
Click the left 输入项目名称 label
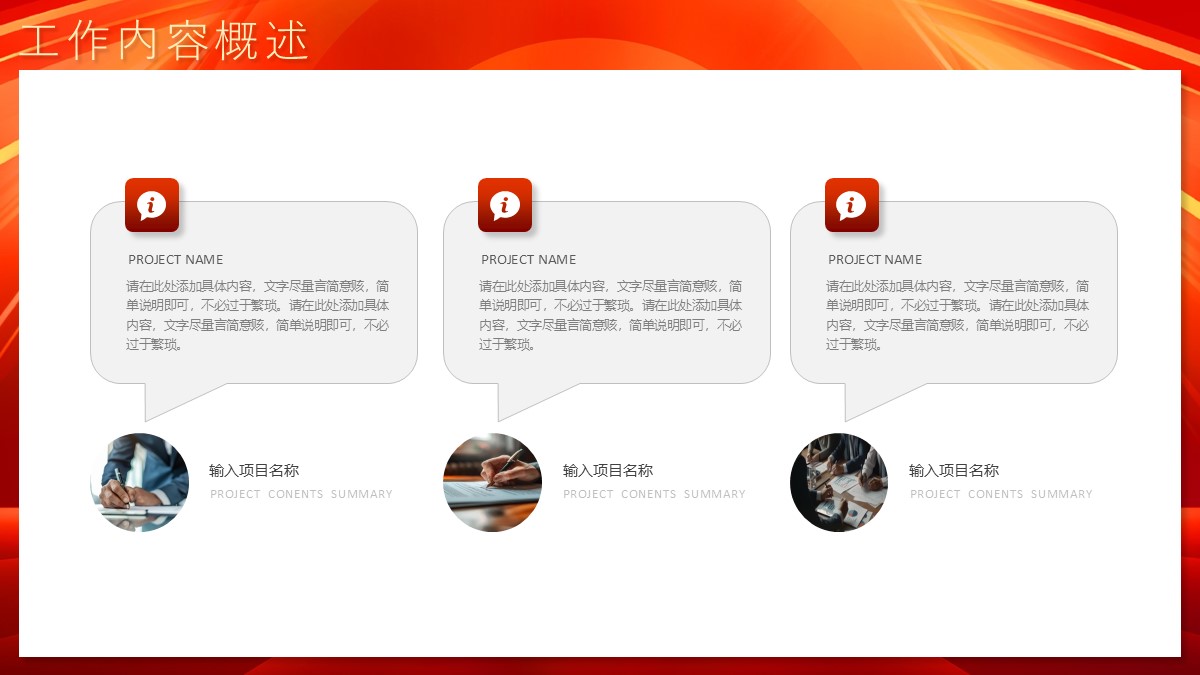(254, 471)
